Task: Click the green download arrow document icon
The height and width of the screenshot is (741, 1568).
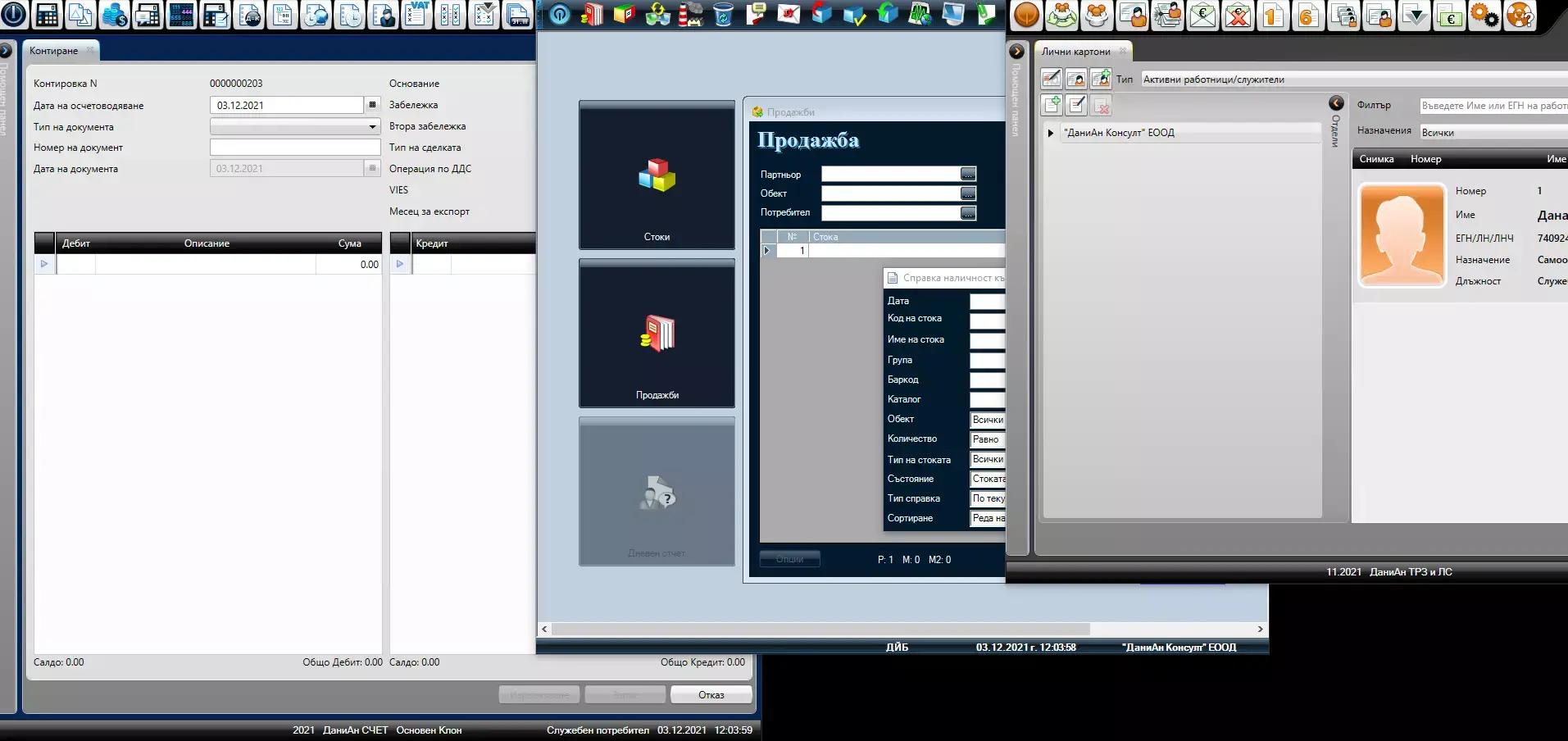Action: coord(1414,15)
